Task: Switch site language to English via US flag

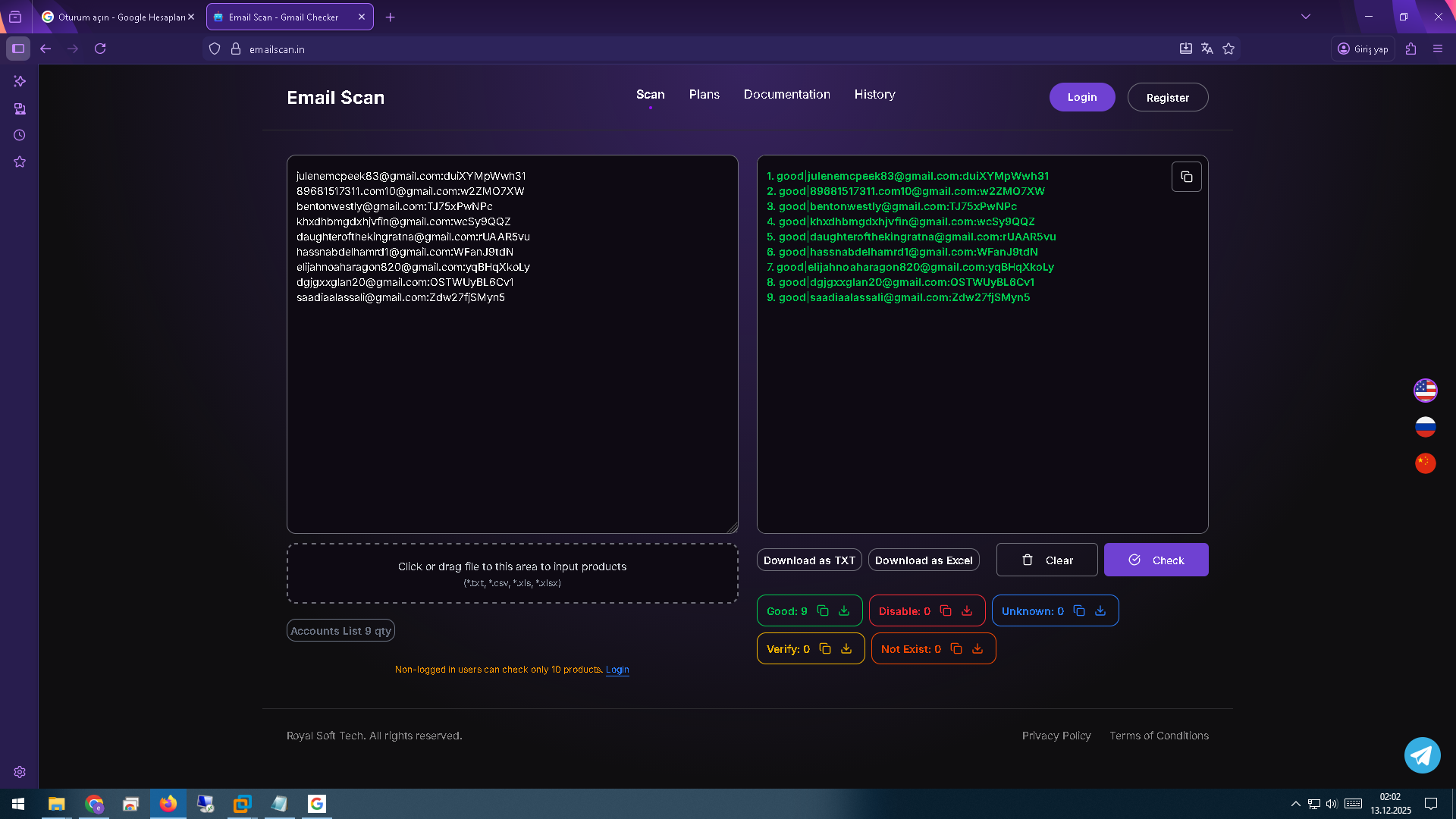Action: pos(1426,390)
